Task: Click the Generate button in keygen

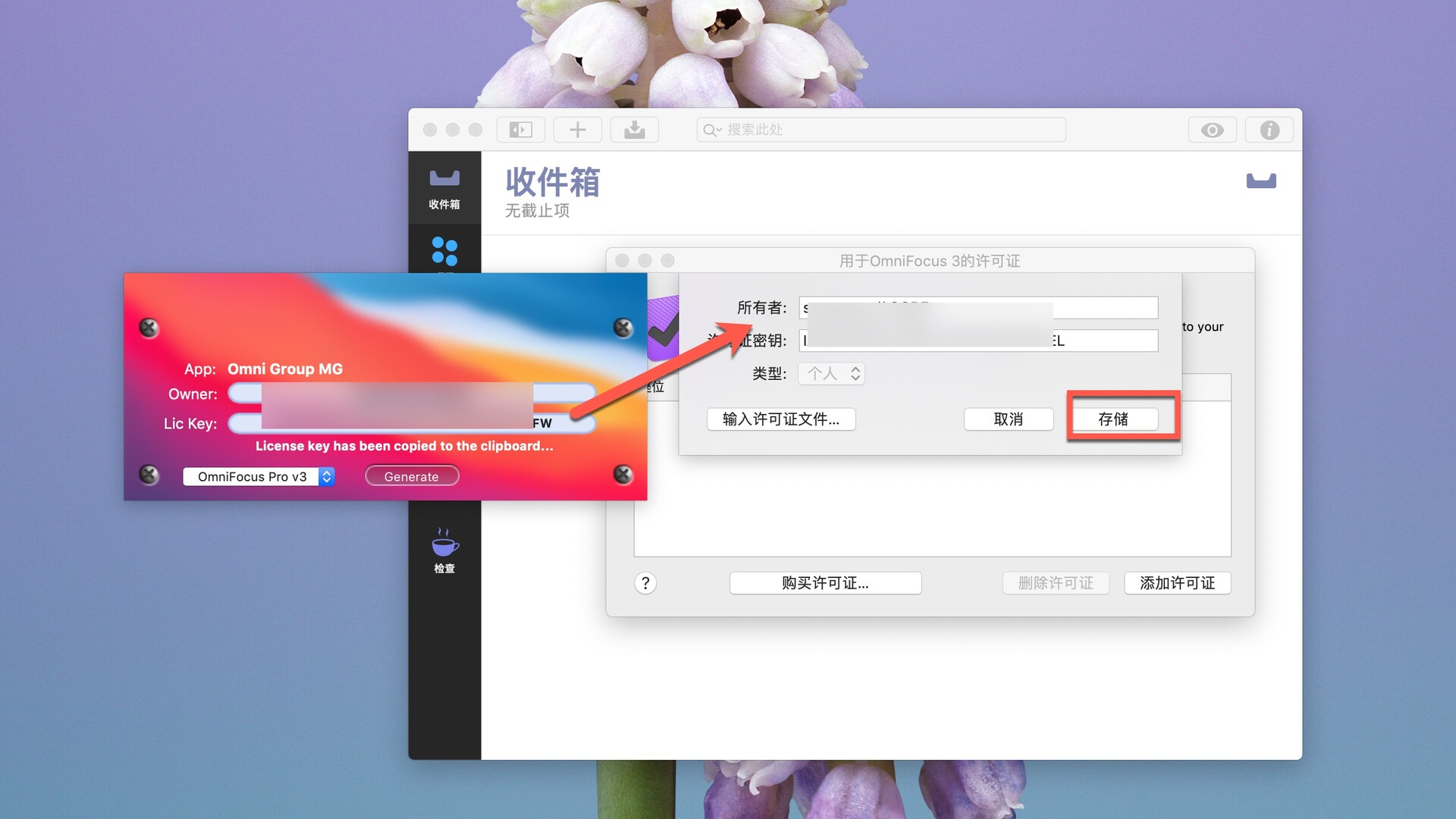Action: click(x=412, y=476)
